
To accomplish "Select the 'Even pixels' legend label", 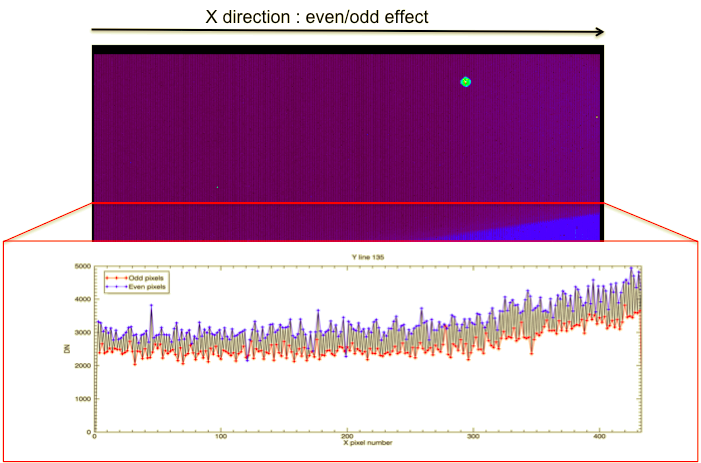I will point(133,287).
